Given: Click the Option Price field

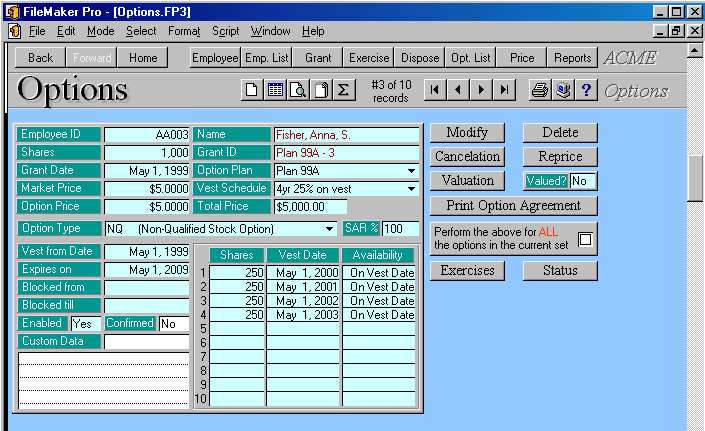Looking at the screenshot, I should tap(147, 206).
